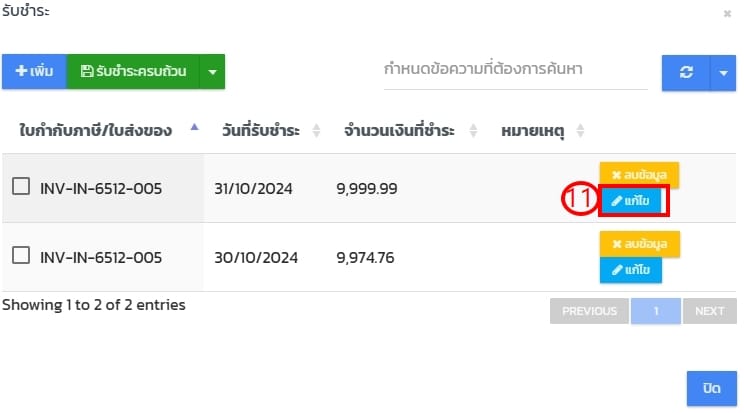Sort by remarks column
744x413 pixels.
click(x=580, y=131)
